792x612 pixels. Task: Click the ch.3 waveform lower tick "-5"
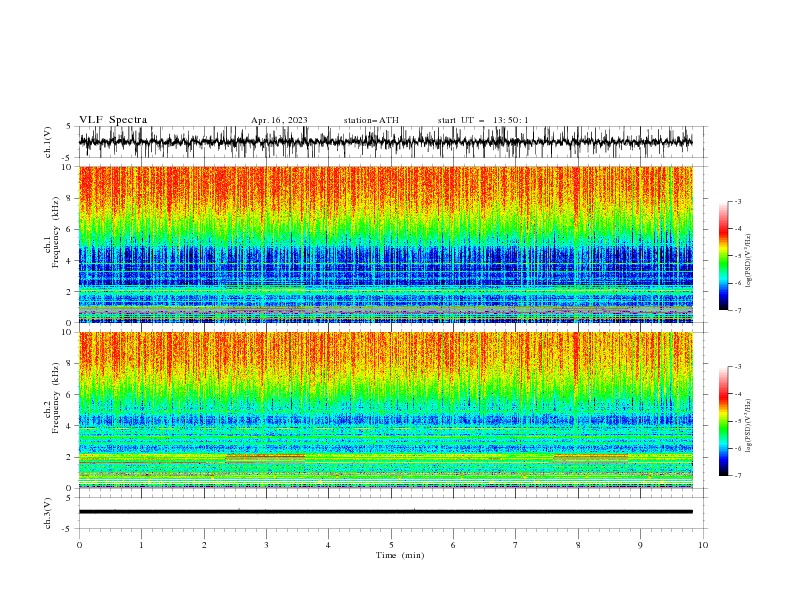(x=68, y=529)
